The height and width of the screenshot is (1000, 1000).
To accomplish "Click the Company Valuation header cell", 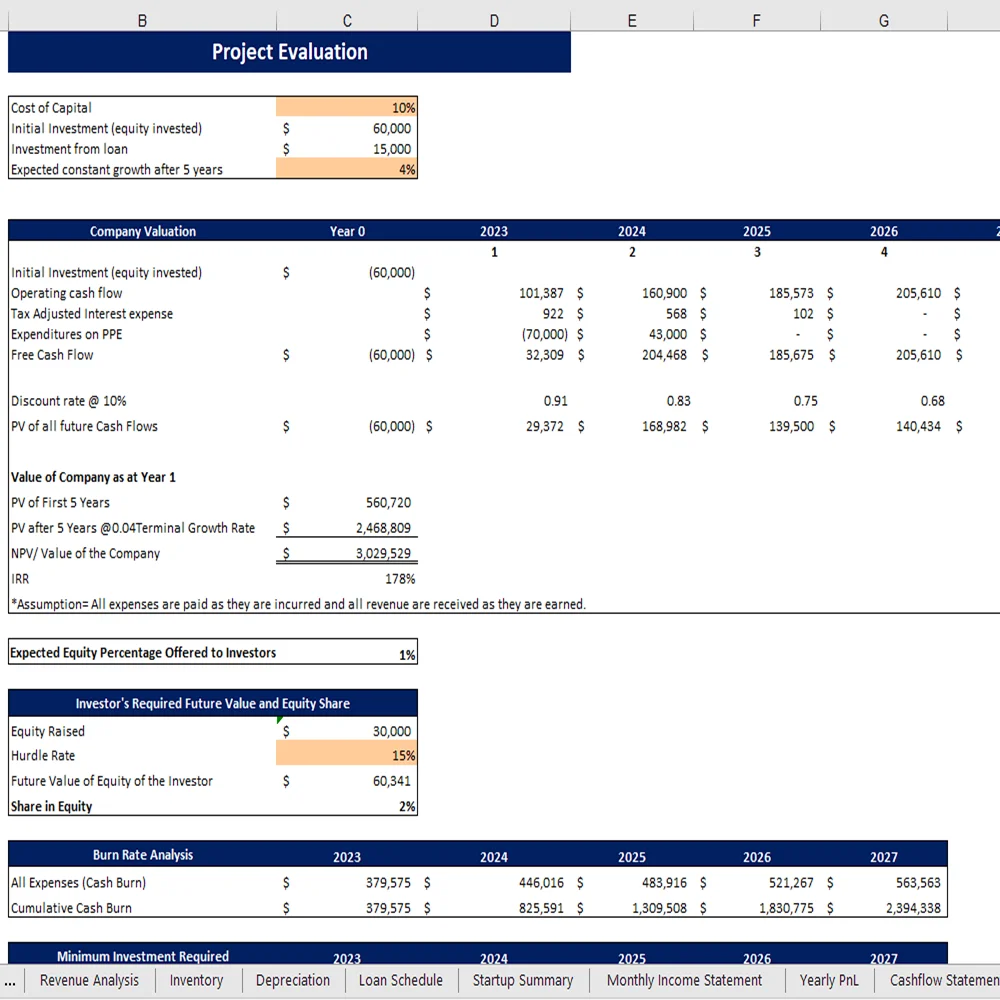I will pos(142,231).
